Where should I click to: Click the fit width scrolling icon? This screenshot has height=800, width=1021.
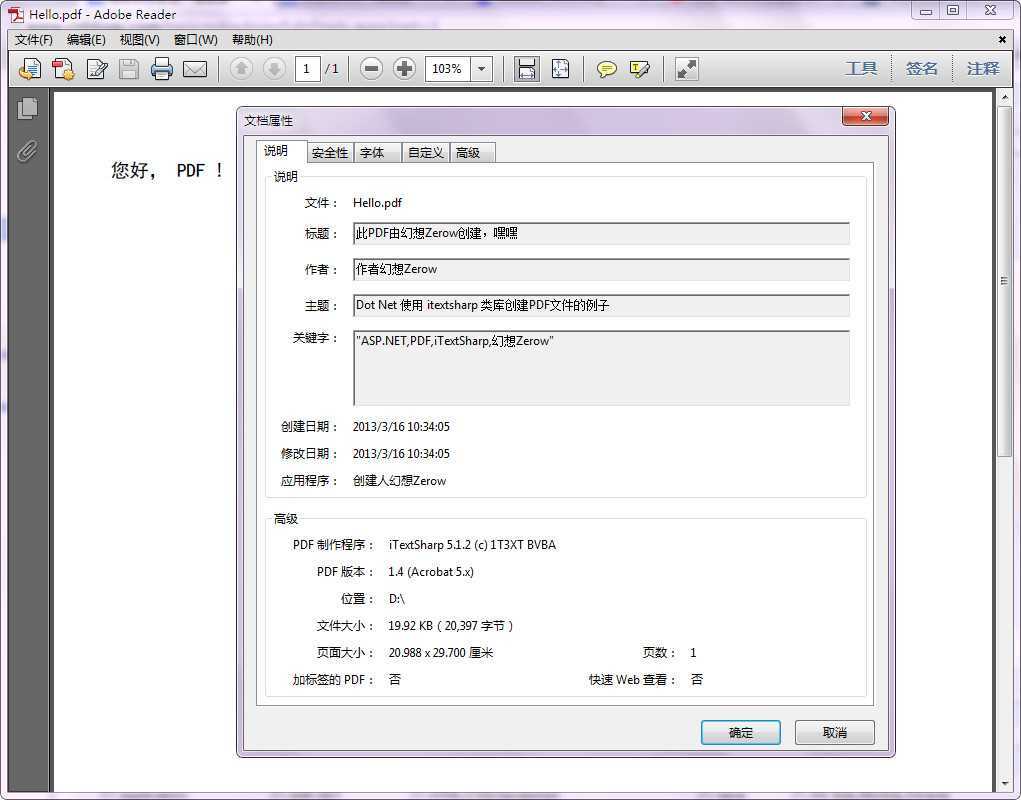526,68
